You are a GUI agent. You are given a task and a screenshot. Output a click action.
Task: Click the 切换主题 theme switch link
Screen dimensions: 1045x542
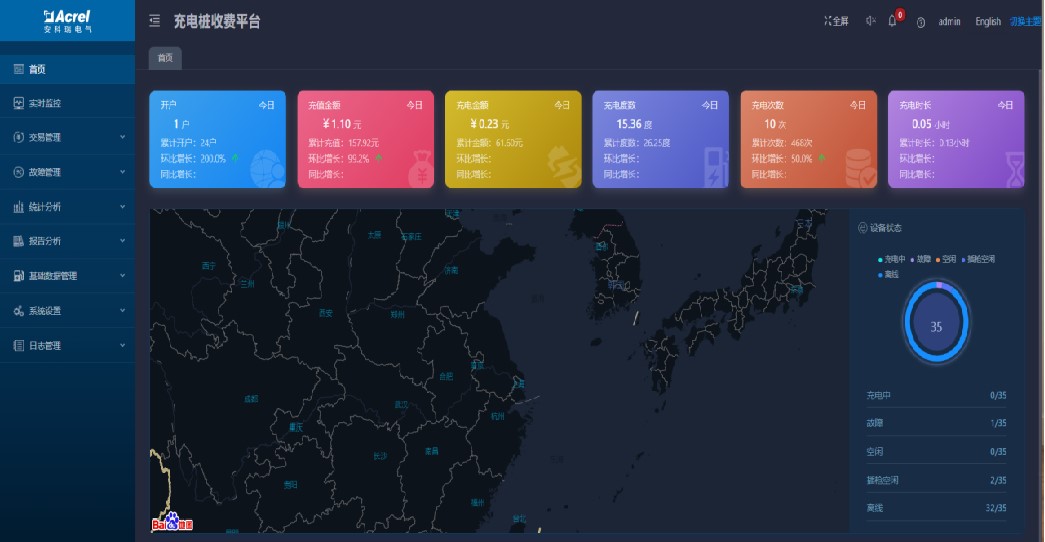(1025, 21)
